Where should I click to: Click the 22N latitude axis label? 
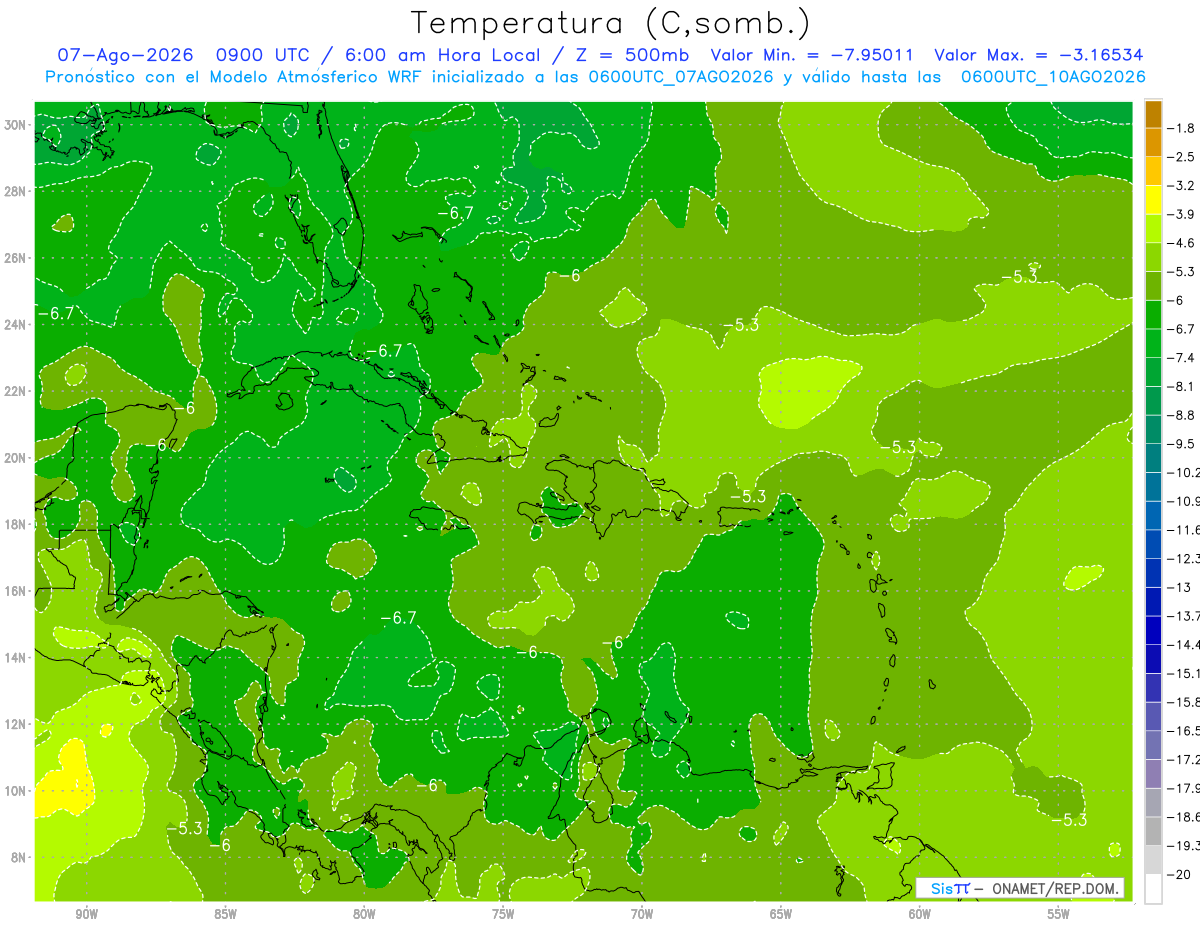(16, 391)
